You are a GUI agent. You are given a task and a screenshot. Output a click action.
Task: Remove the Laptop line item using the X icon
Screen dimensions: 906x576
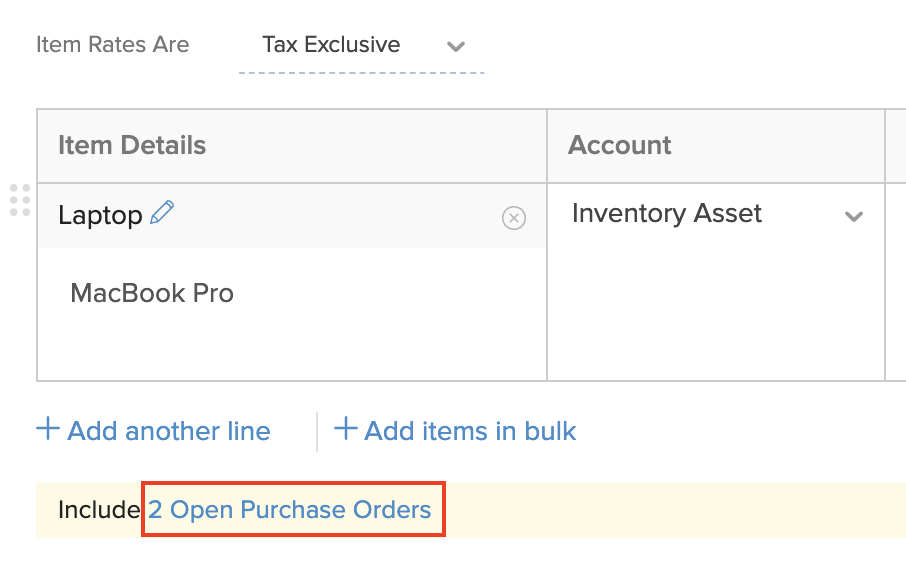coord(514,218)
